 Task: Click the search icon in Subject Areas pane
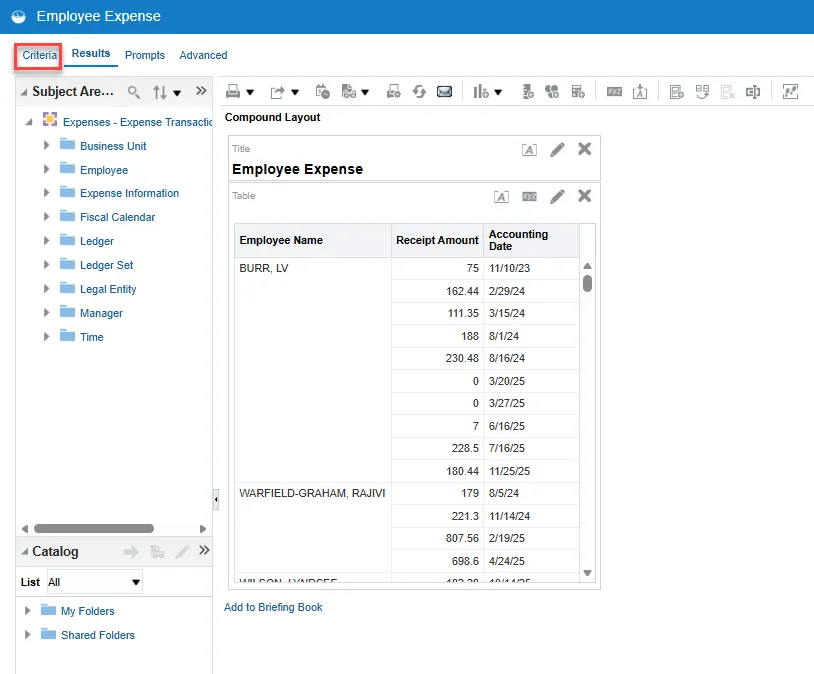pos(134,92)
